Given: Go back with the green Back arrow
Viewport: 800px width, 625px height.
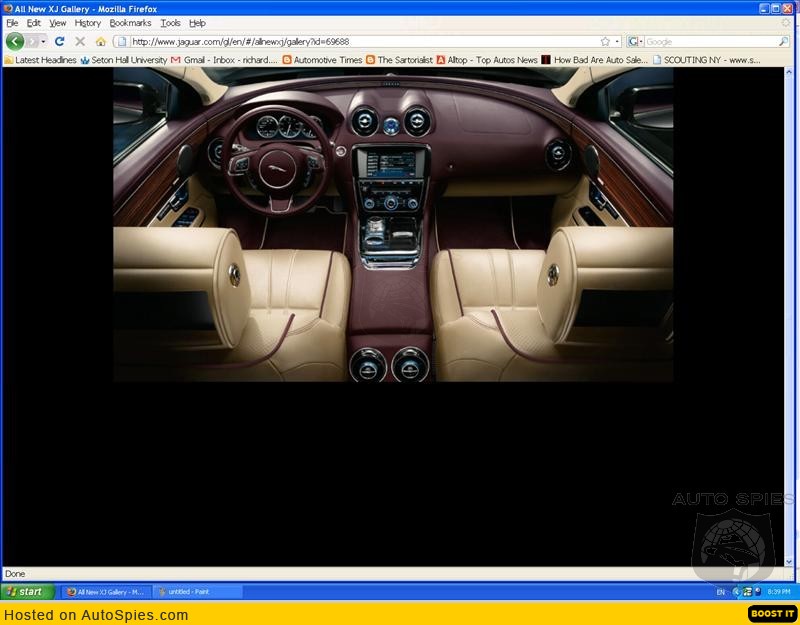Looking at the screenshot, I should pos(15,41).
